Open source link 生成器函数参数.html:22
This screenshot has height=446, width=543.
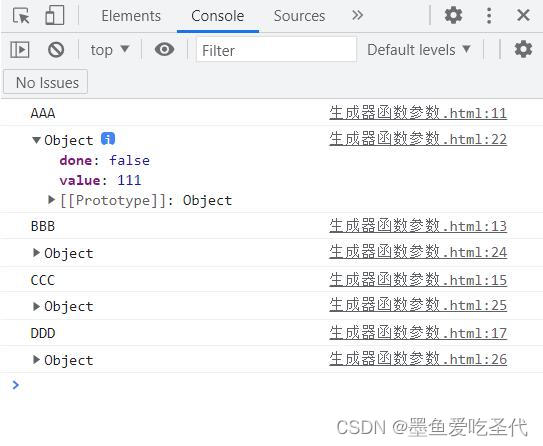pos(418,139)
